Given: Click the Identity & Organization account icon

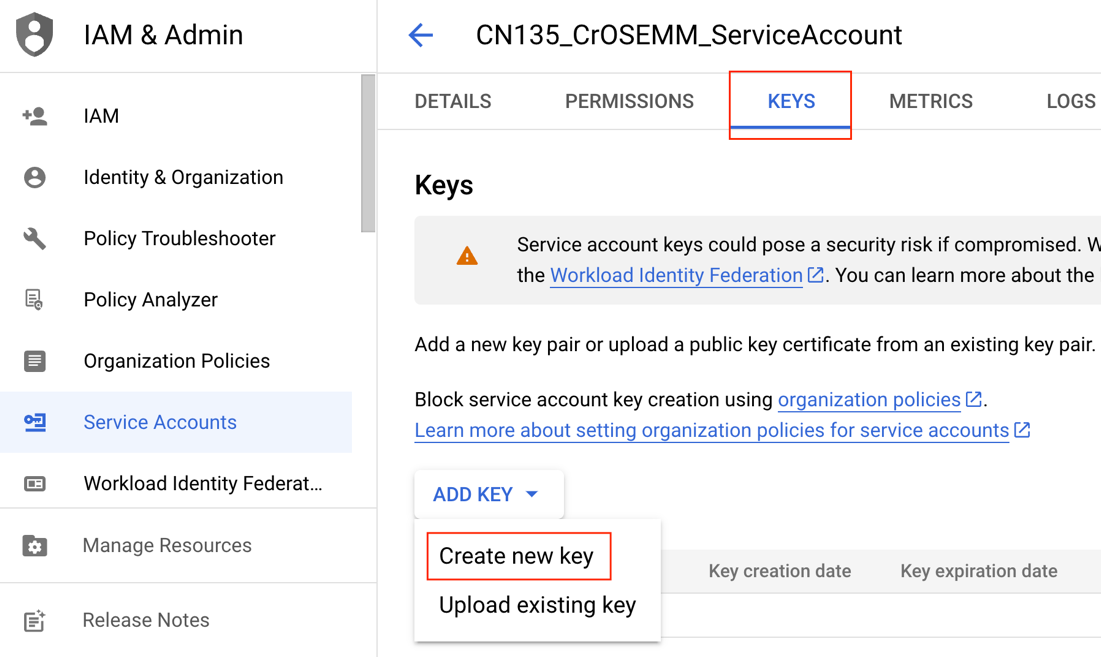Looking at the screenshot, I should click(x=35, y=177).
